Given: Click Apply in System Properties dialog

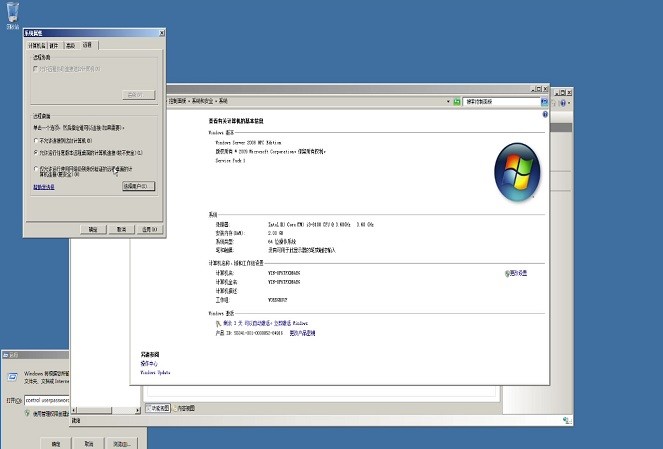Looking at the screenshot, I should [x=149, y=229].
